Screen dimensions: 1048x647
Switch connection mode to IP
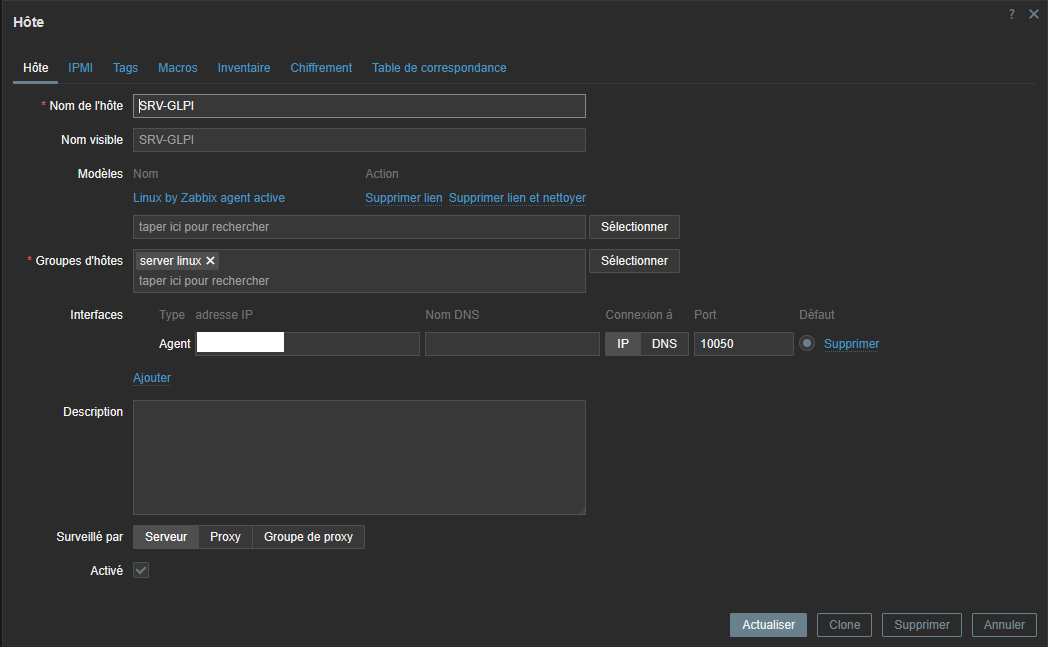(623, 344)
